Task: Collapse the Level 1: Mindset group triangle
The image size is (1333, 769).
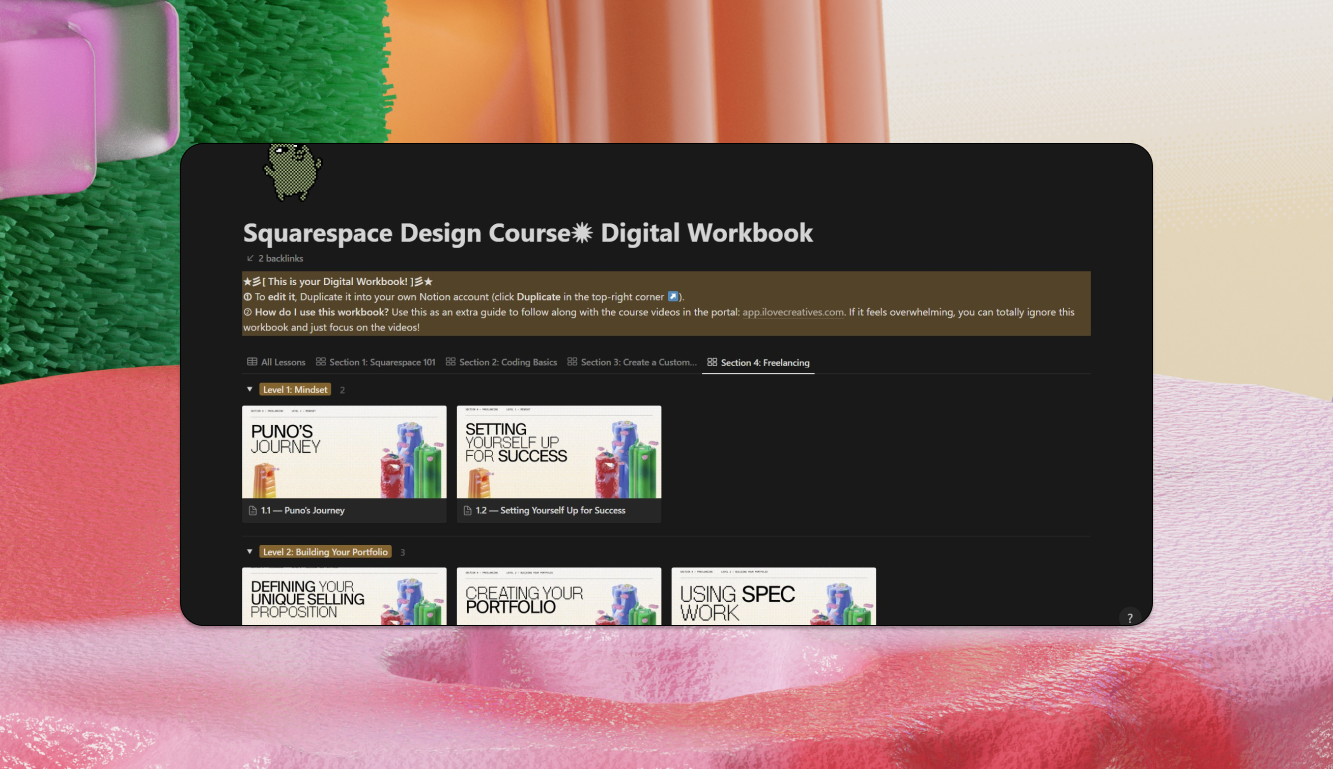Action: [250, 390]
